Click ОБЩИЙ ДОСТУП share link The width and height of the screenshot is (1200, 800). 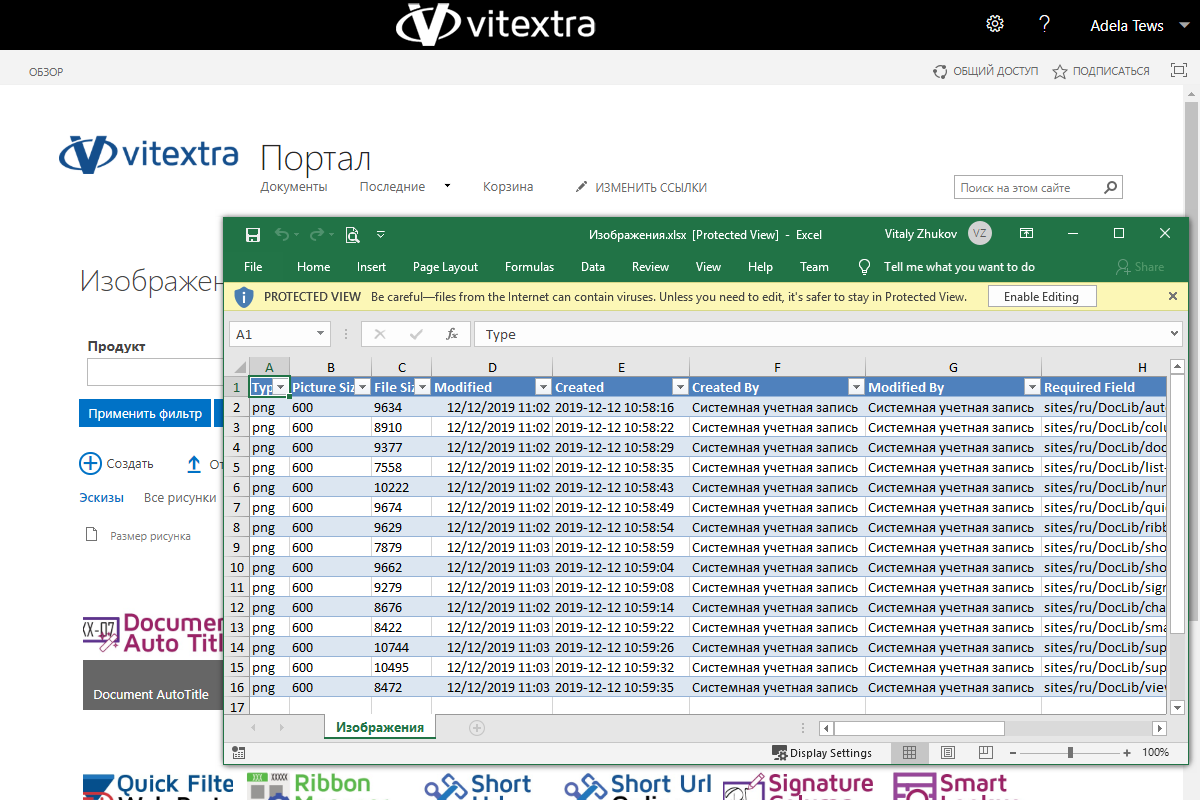click(986, 71)
